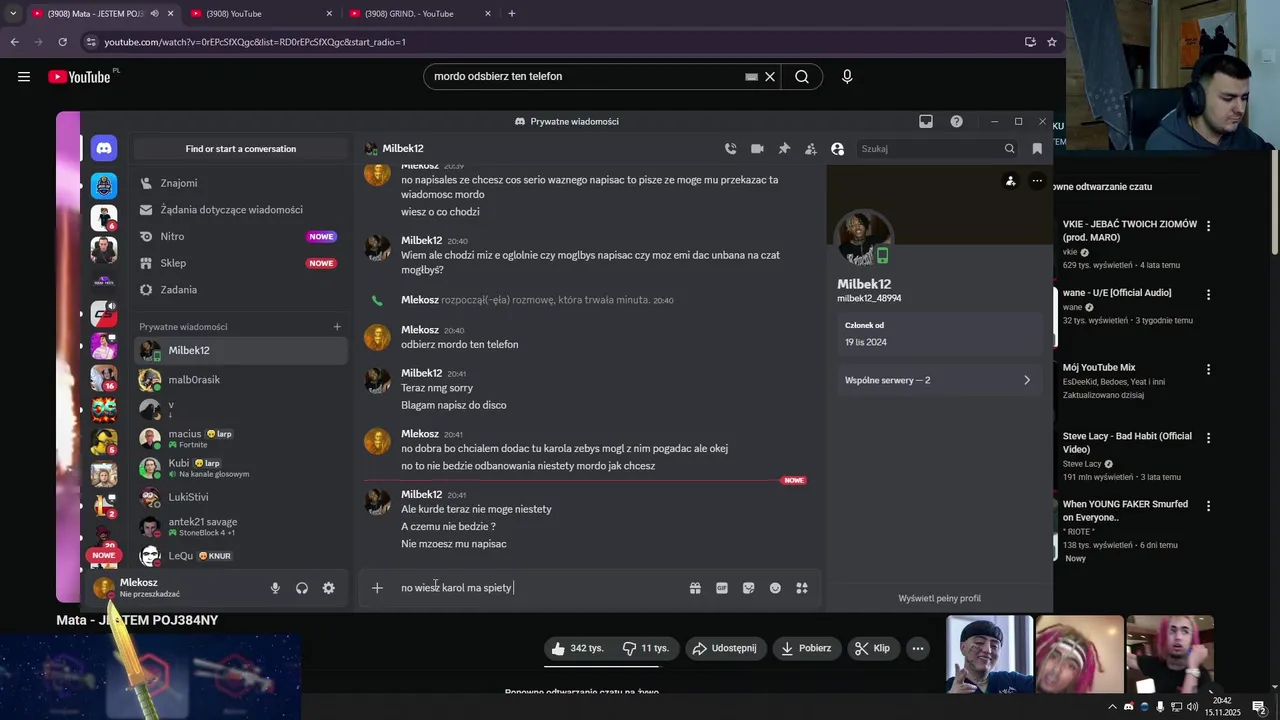Open the Sklep shop page
Screen dimensions: 1280x720
[241, 263]
